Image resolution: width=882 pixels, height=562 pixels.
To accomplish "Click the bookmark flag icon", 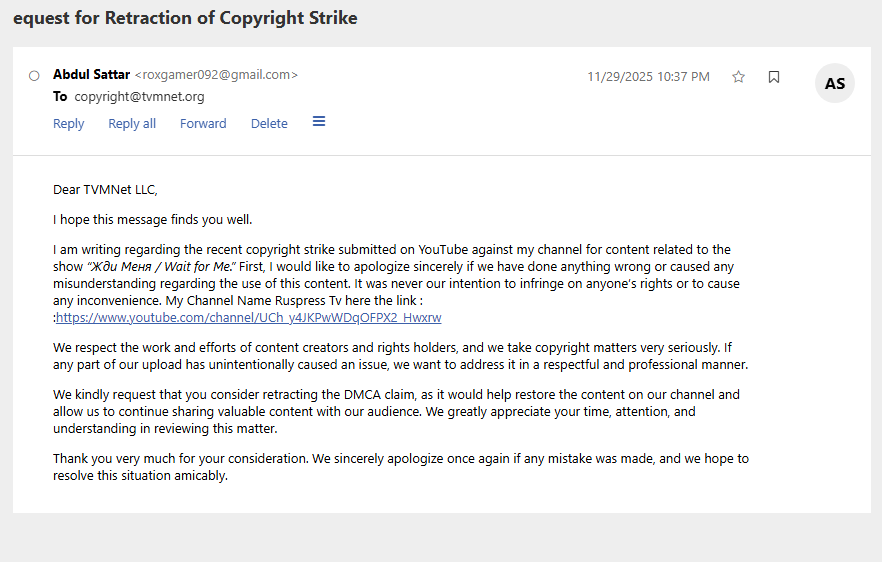I will click(774, 77).
